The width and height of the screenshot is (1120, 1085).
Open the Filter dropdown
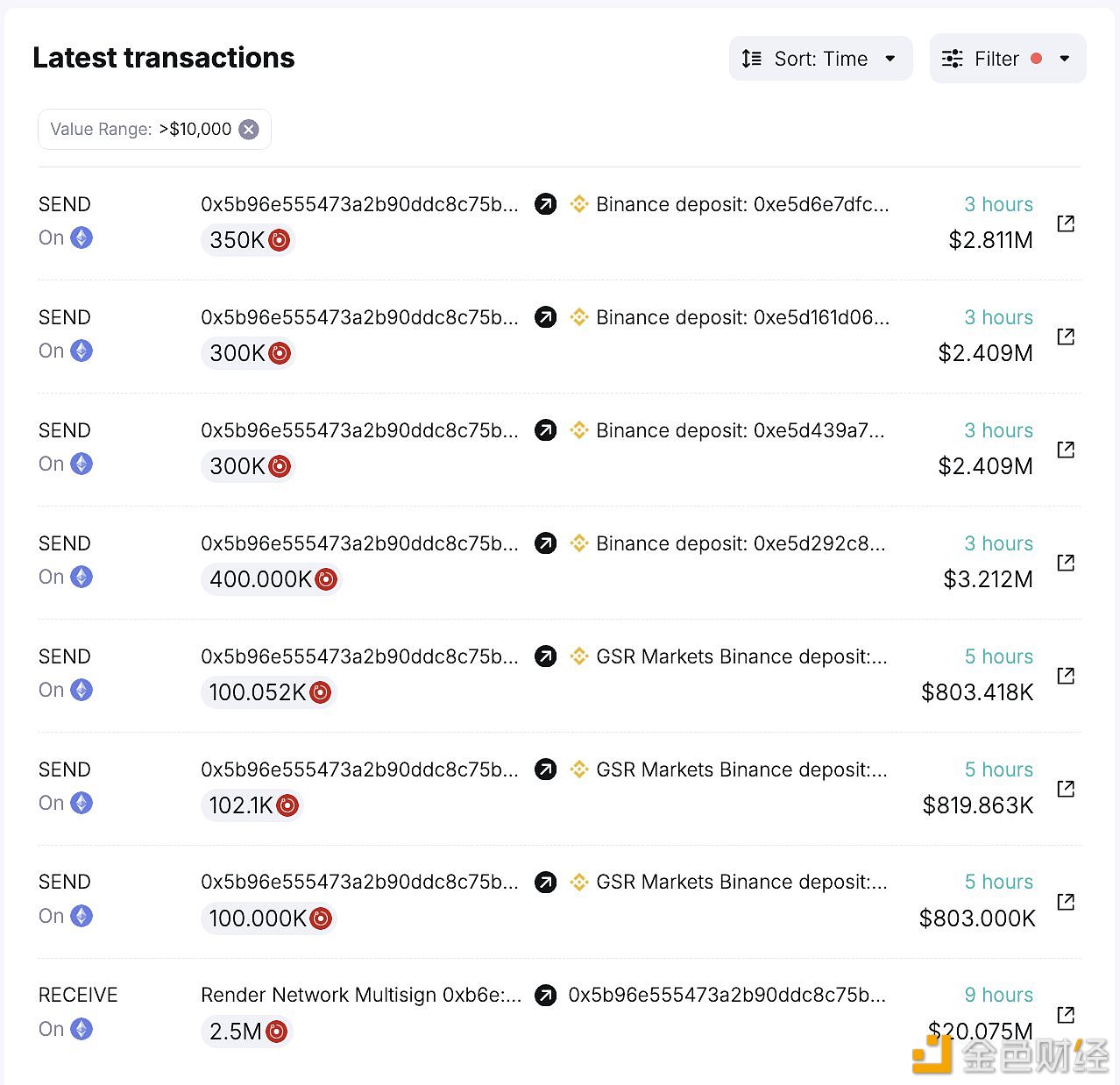point(1008,59)
